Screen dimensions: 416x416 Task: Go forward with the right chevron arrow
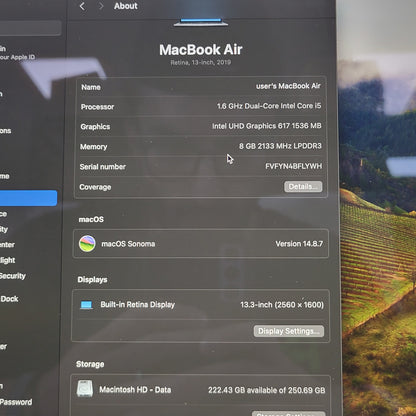[101, 6]
